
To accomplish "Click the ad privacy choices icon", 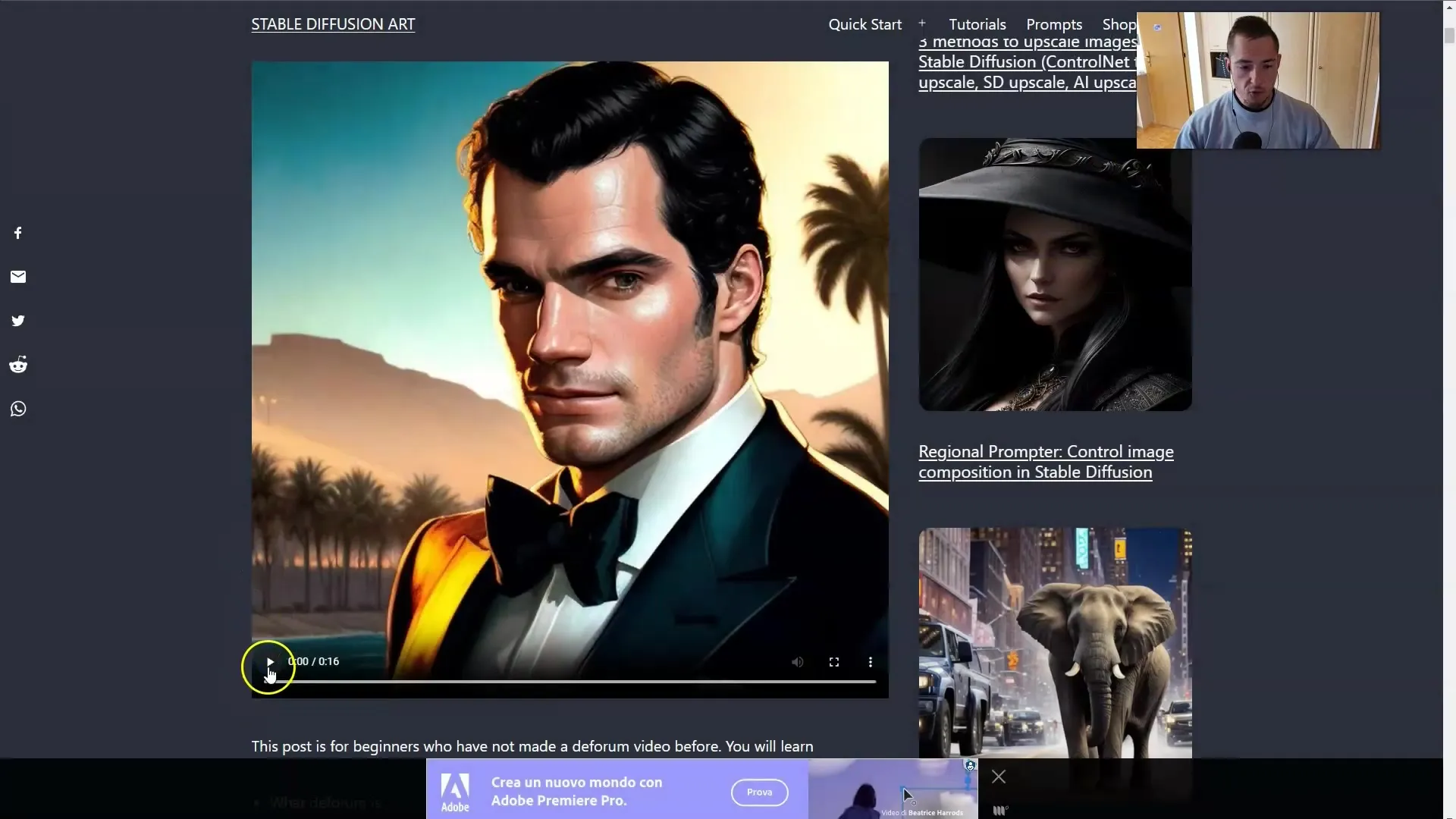I will 970,766.
